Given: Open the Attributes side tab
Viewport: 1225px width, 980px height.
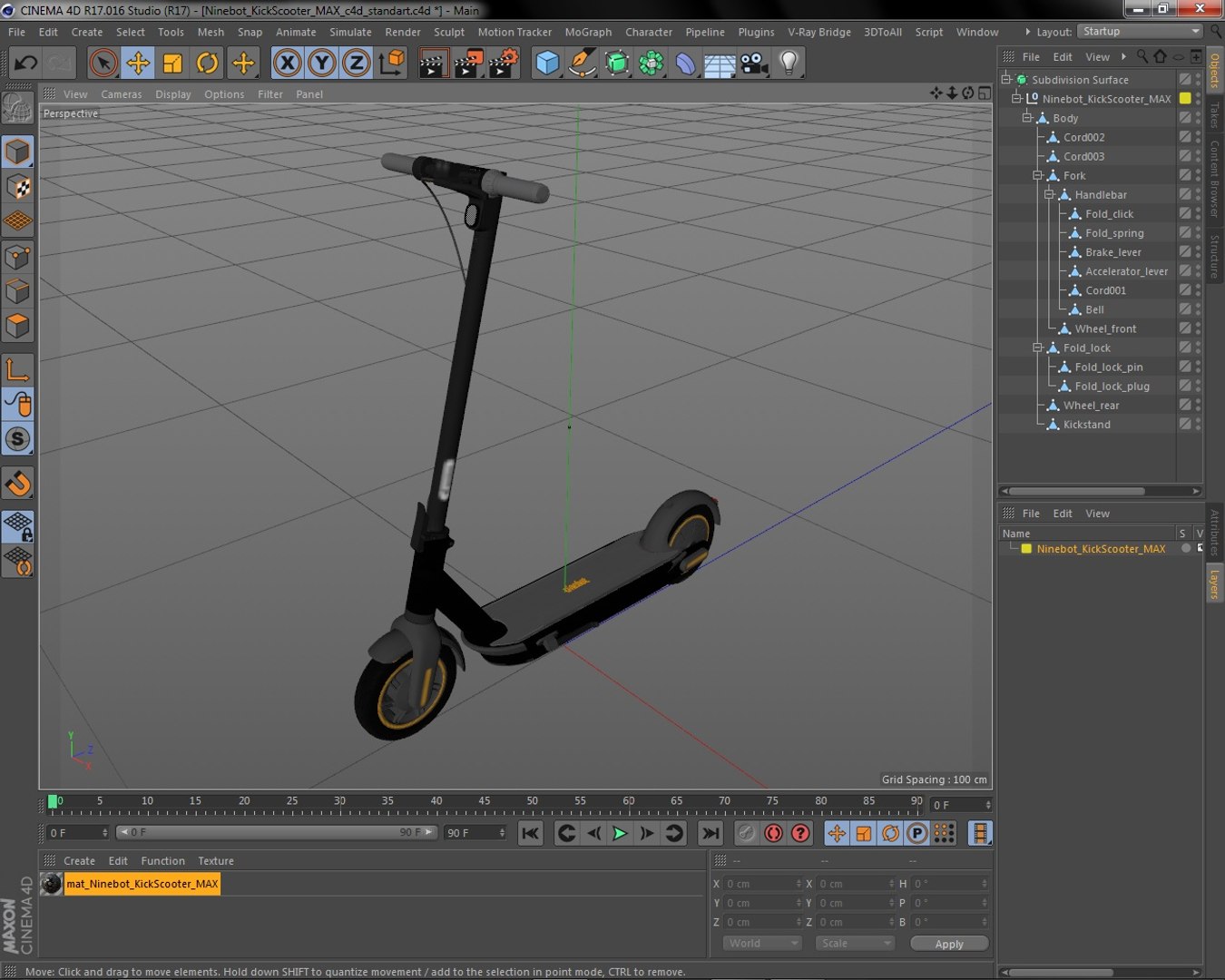Looking at the screenshot, I should point(1215,533).
